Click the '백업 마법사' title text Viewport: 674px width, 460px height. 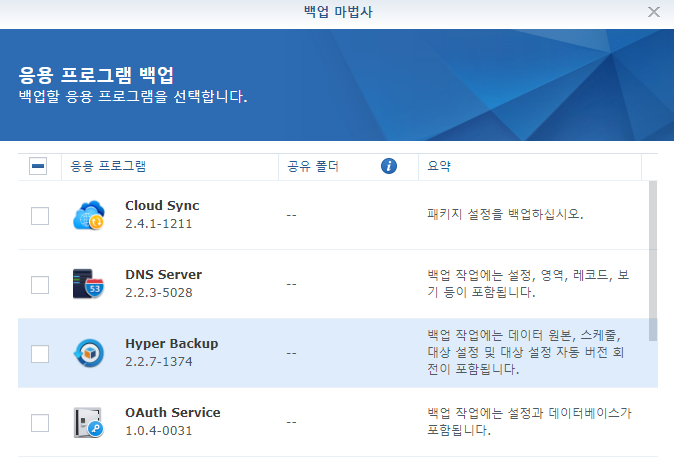[338, 12]
